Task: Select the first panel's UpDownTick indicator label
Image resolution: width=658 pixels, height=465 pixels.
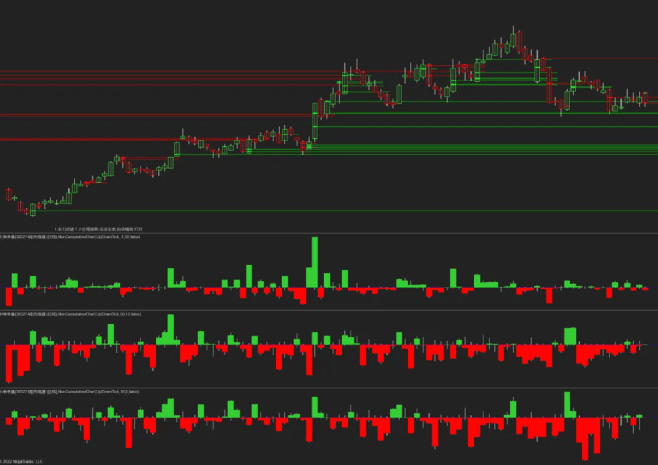Action: click(x=70, y=237)
